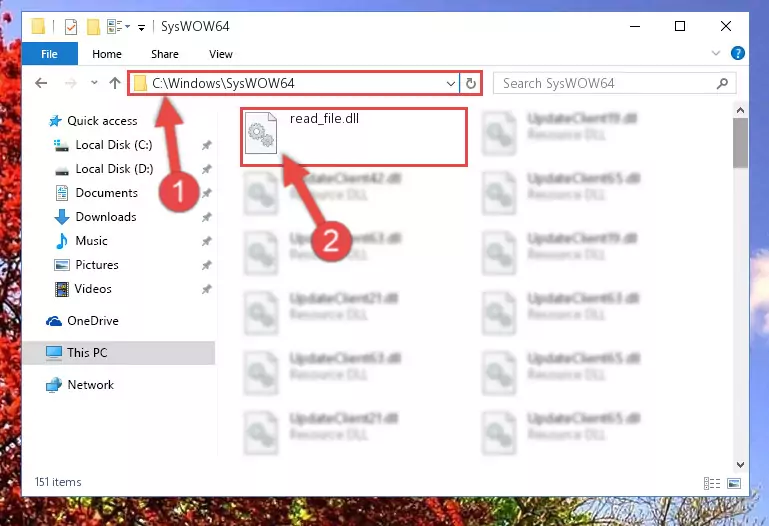The width and height of the screenshot is (769, 526).
Task: Open Local Disk (D:) in sidebar
Action: 114,169
